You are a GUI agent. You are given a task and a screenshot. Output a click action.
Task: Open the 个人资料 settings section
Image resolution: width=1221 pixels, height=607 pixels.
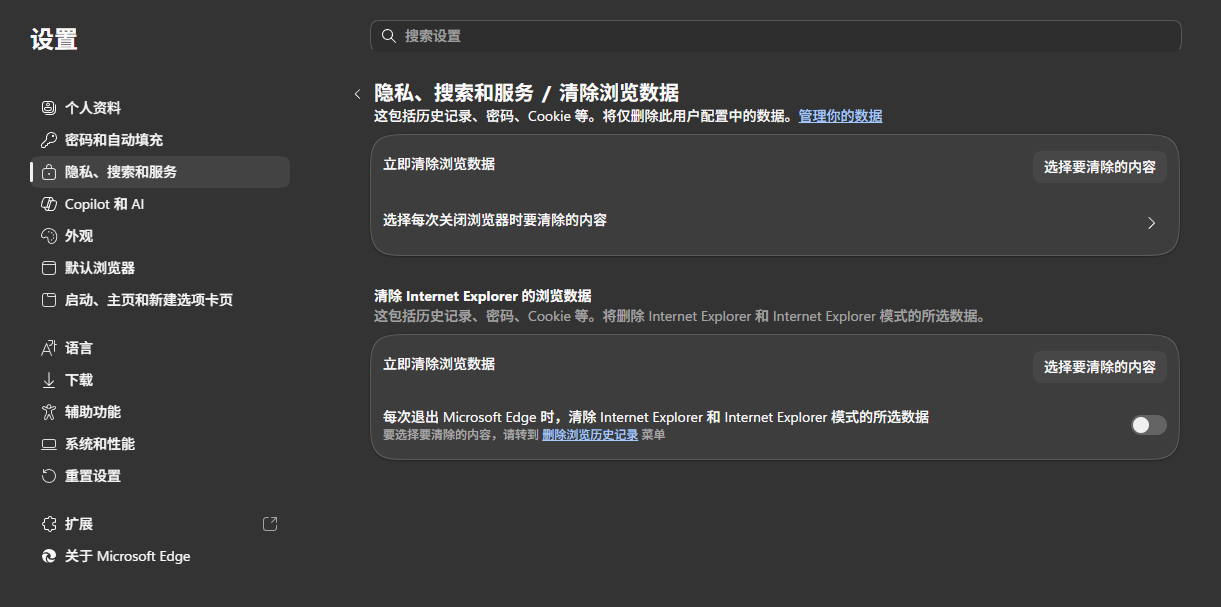pos(160,108)
